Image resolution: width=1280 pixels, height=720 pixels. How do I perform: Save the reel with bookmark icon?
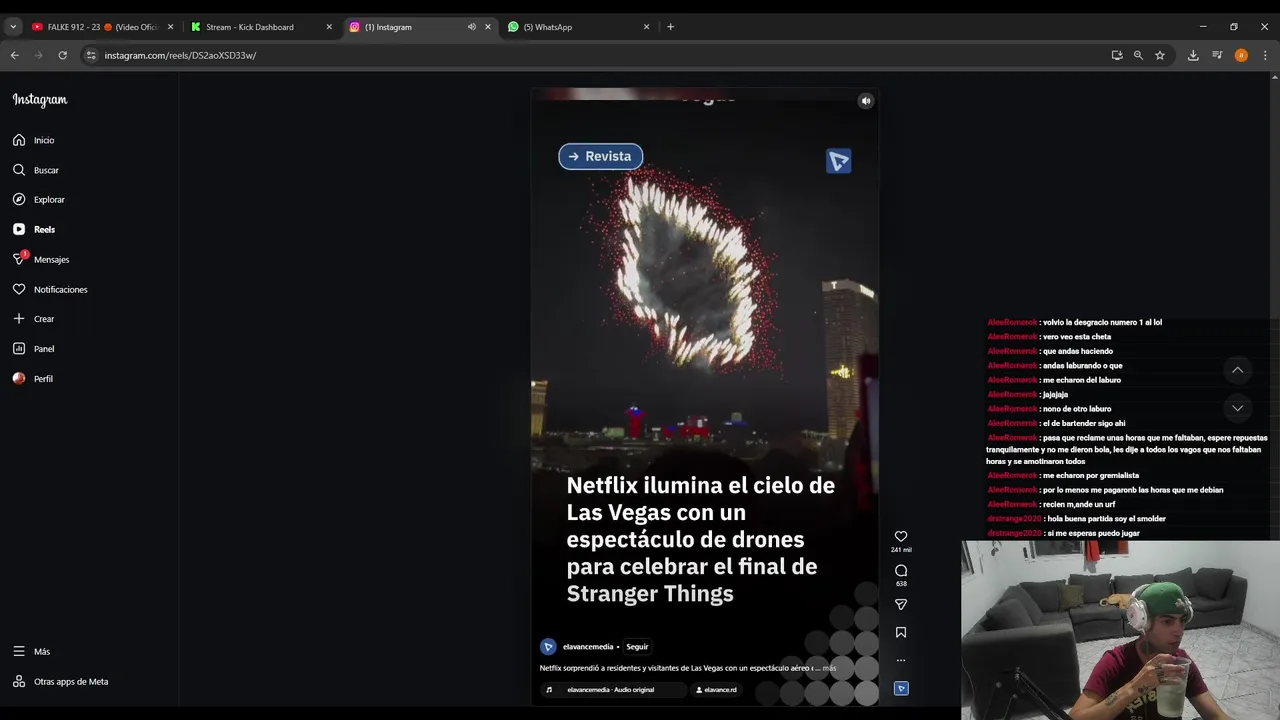point(901,632)
